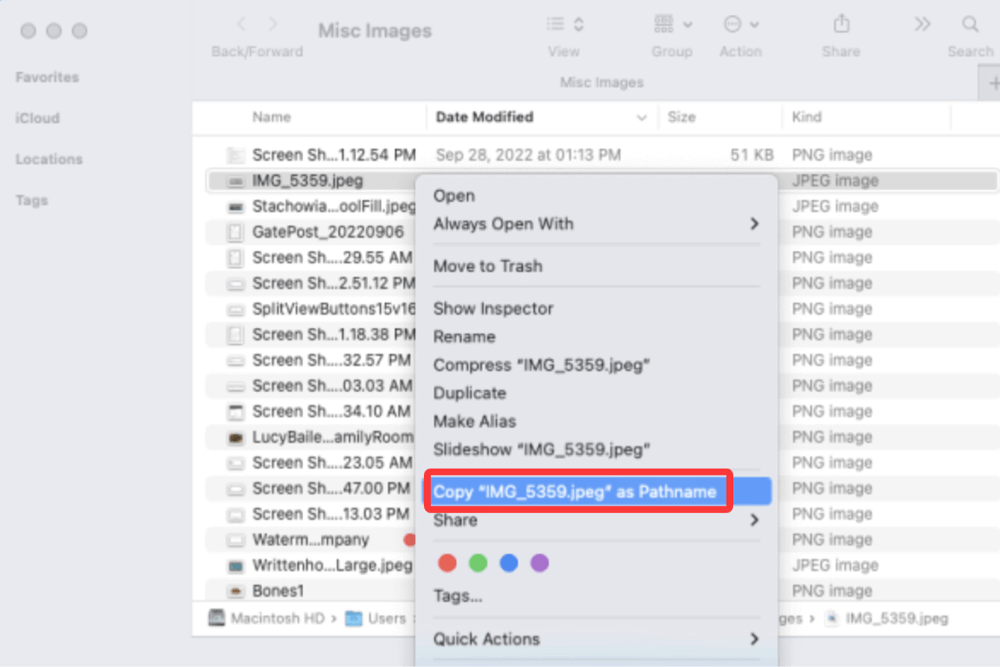Expand the Share submenu in context menu
1000x667 pixels.
click(x=754, y=520)
